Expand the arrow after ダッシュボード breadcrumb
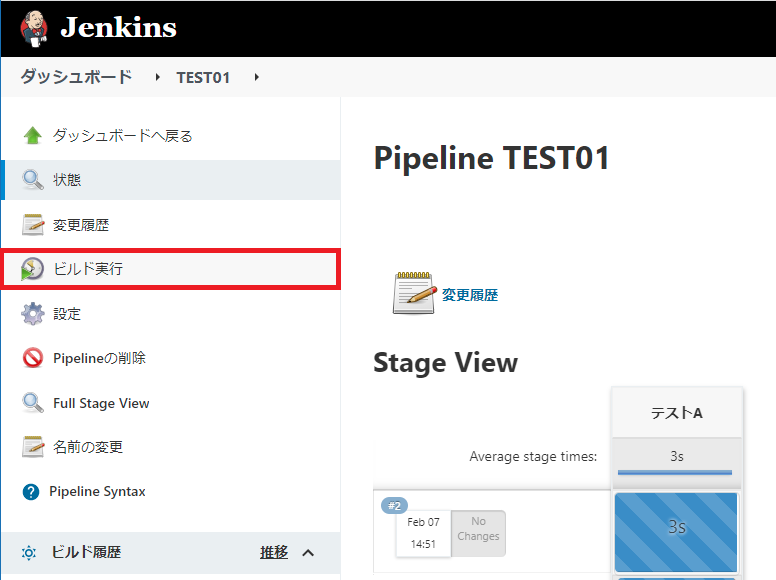The height and width of the screenshot is (580, 776). (x=157, y=77)
